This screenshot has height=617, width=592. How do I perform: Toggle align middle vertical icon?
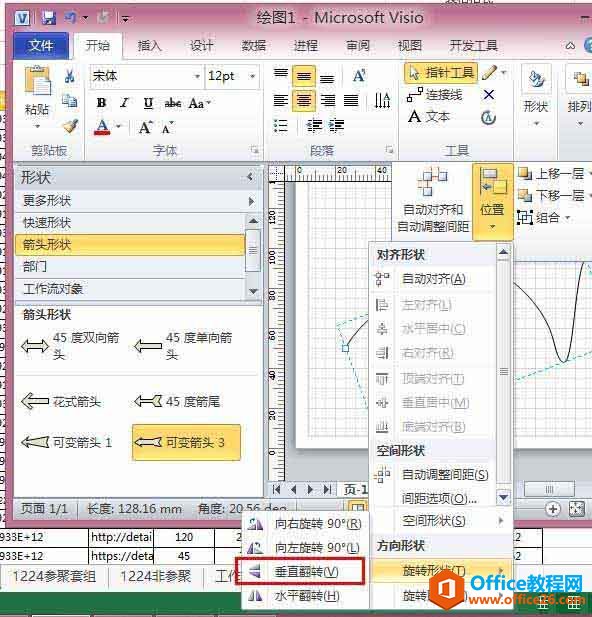(303, 76)
